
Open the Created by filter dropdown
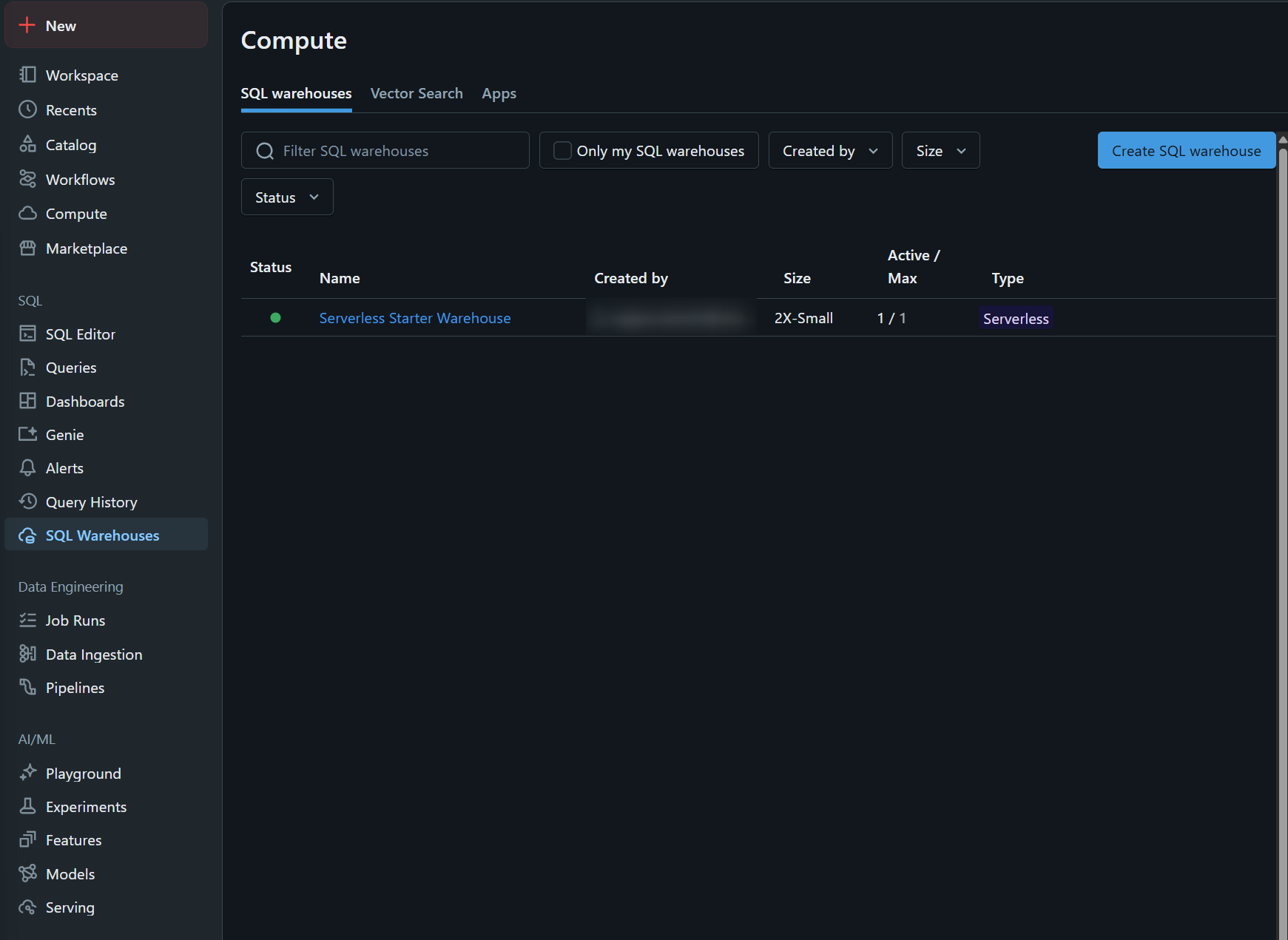(x=830, y=150)
